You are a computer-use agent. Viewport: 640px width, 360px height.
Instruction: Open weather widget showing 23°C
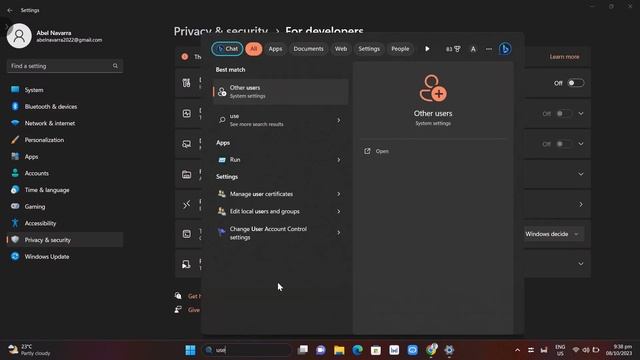click(x=29, y=350)
